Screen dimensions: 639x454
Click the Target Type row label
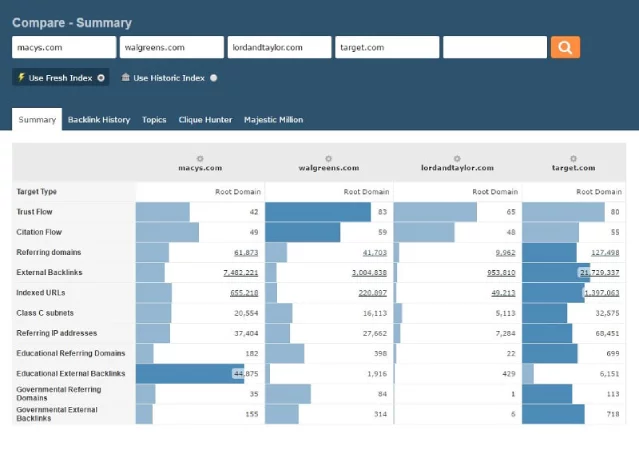coord(36,192)
